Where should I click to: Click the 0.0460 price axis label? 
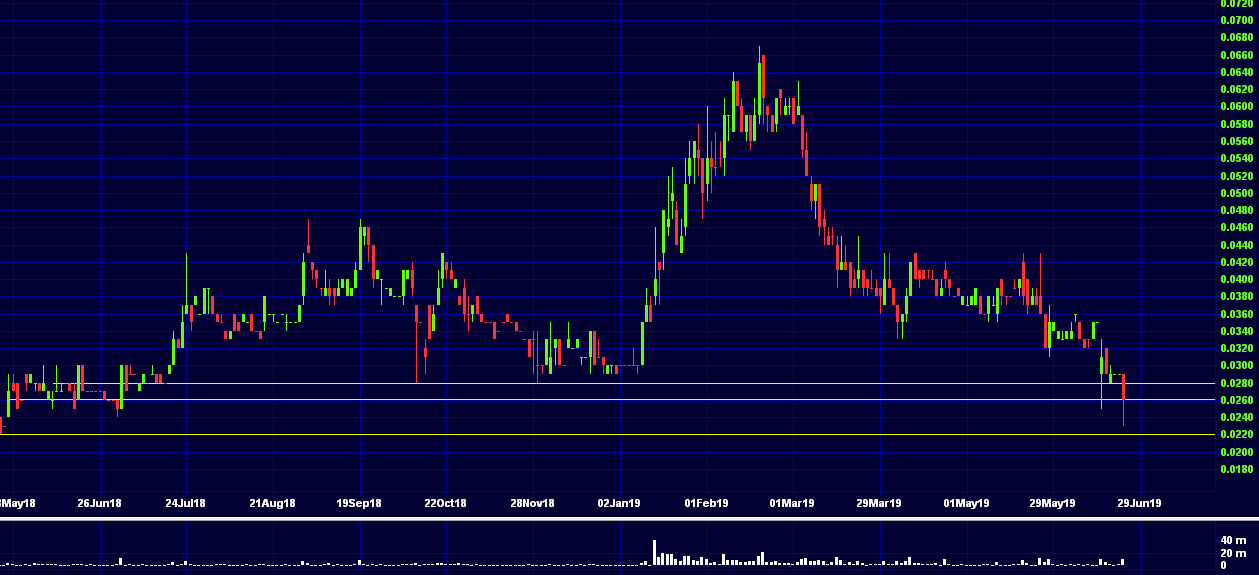(x=1237, y=228)
